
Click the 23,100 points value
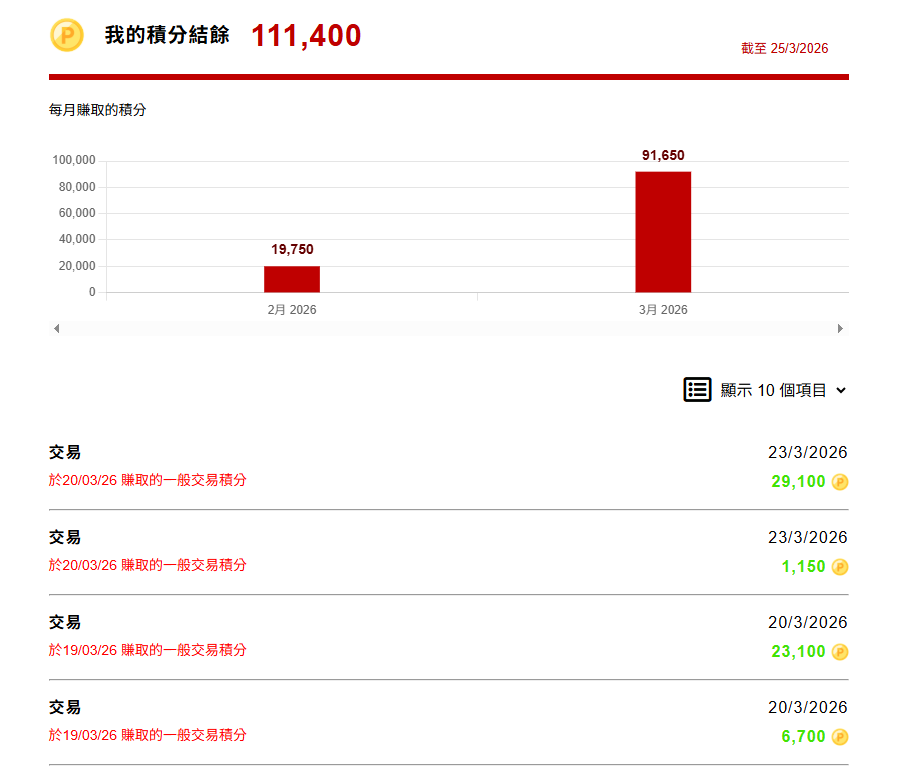[798, 651]
